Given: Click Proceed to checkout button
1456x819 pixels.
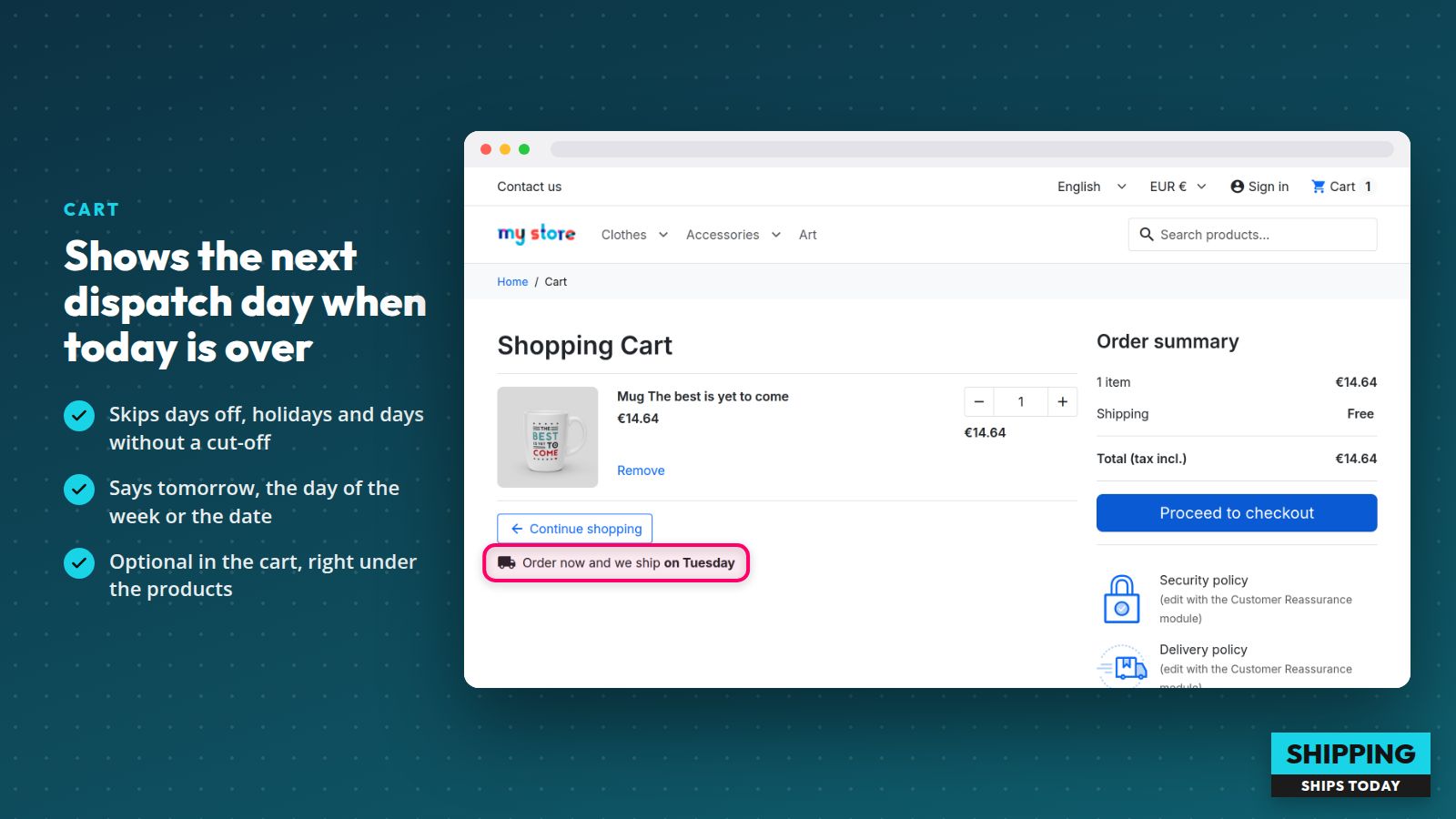Looking at the screenshot, I should 1237,513.
